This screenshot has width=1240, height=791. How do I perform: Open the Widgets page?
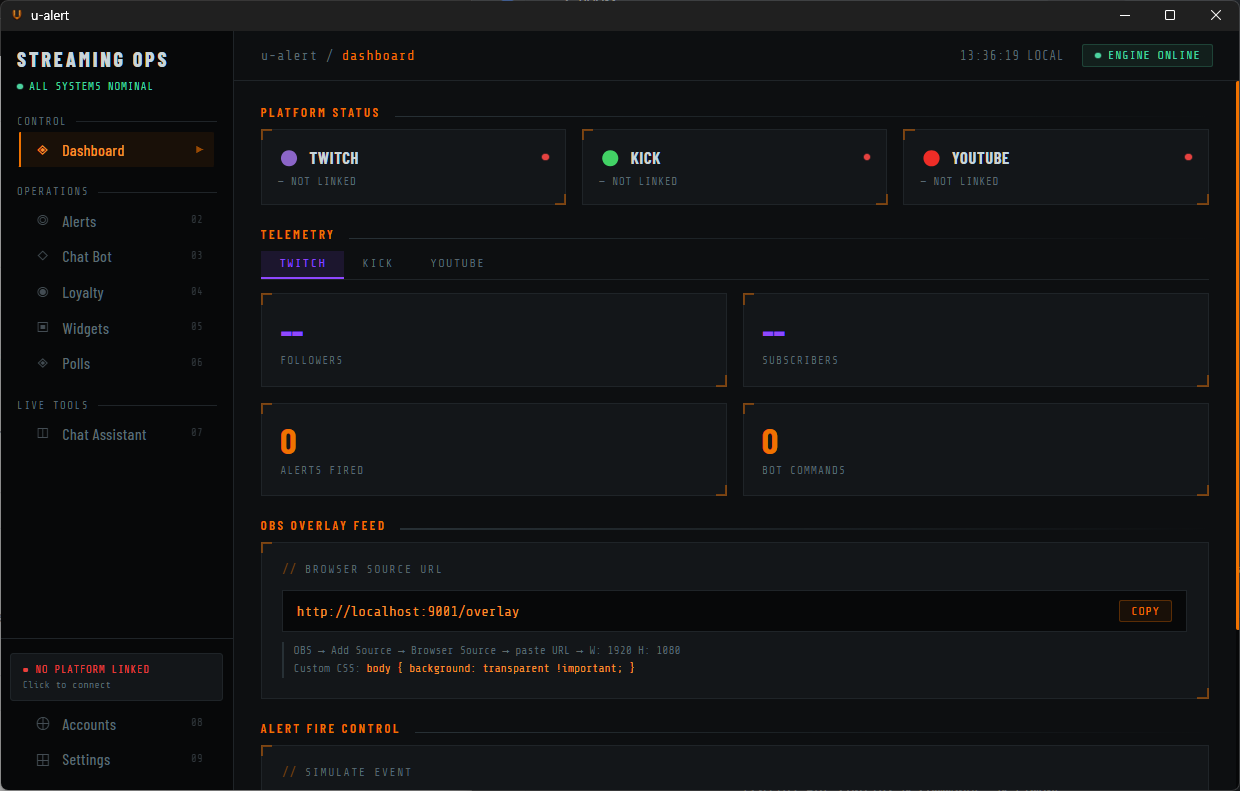[x=117, y=328]
